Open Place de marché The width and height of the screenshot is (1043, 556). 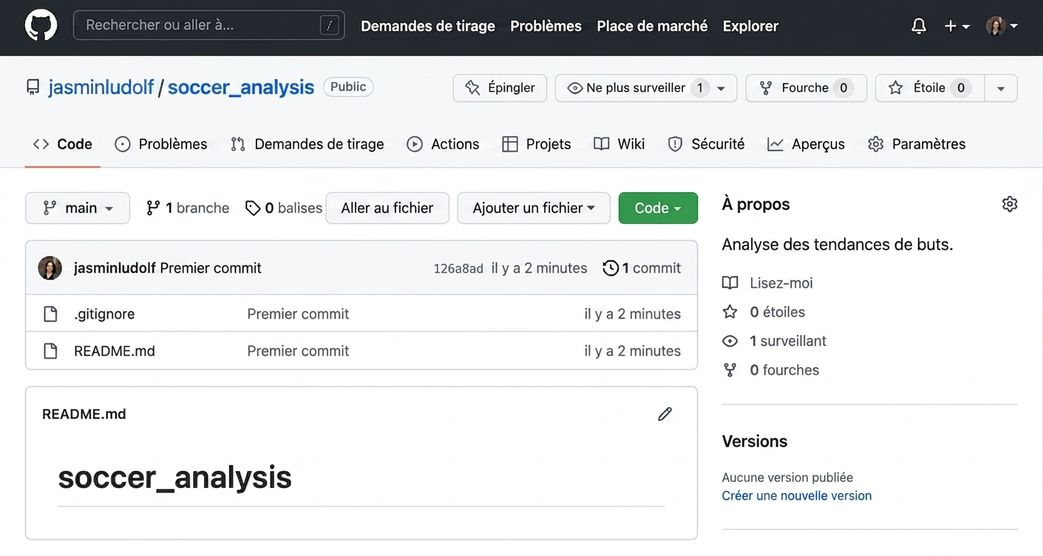(652, 26)
